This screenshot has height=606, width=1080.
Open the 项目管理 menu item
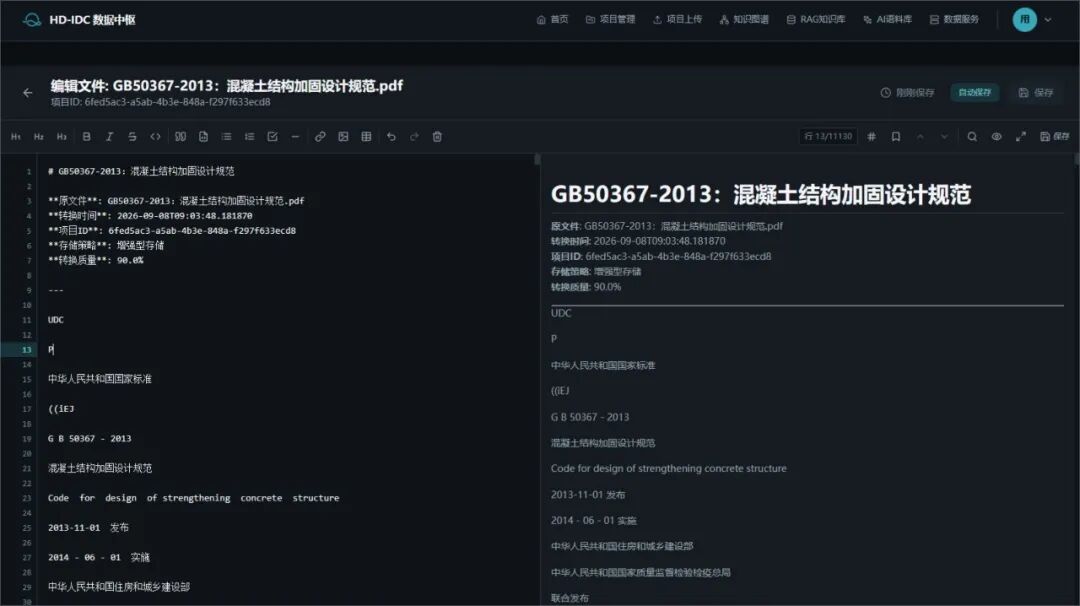(x=610, y=19)
